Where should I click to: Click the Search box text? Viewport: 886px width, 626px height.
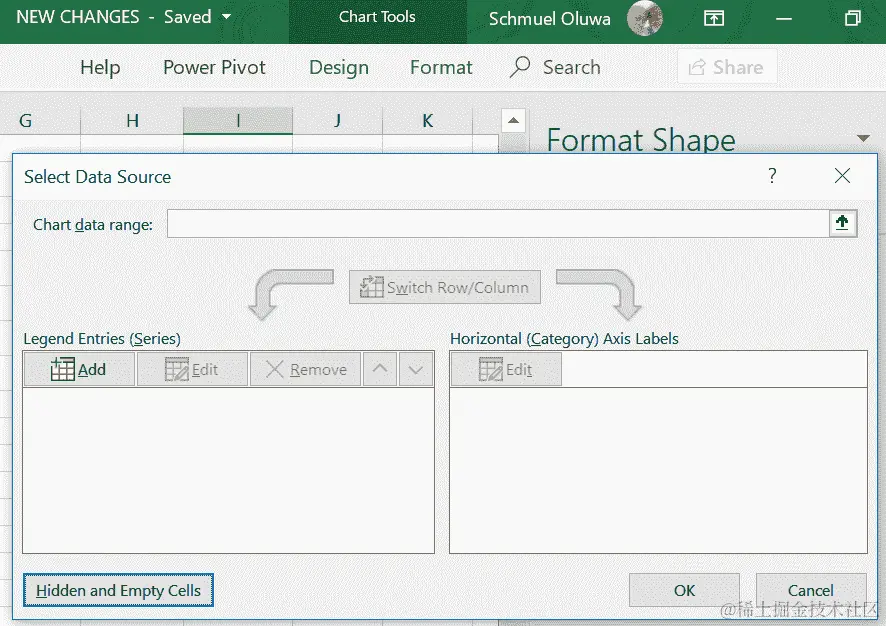(x=571, y=67)
